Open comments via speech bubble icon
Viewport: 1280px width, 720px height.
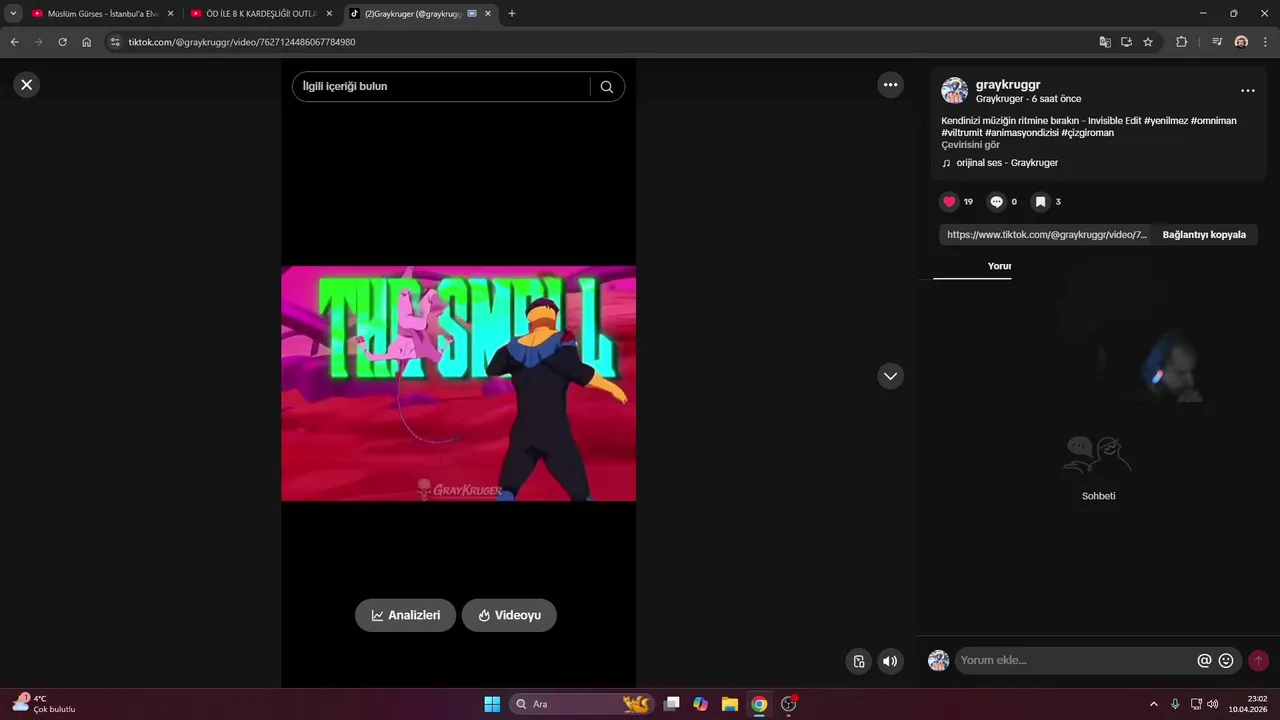pyautogui.click(x=996, y=202)
